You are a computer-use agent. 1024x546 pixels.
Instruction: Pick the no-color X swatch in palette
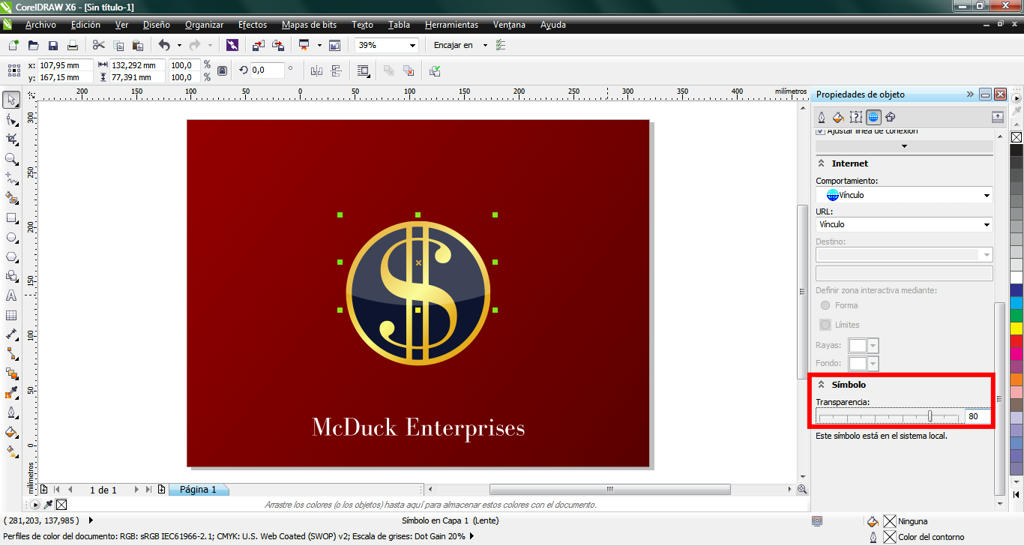point(1016,137)
